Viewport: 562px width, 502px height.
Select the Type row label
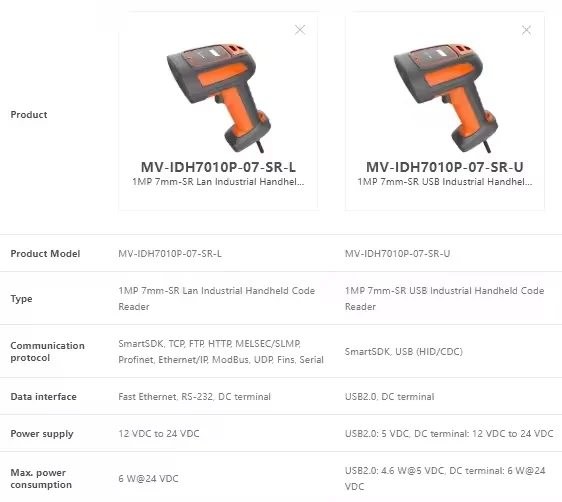[21, 299]
